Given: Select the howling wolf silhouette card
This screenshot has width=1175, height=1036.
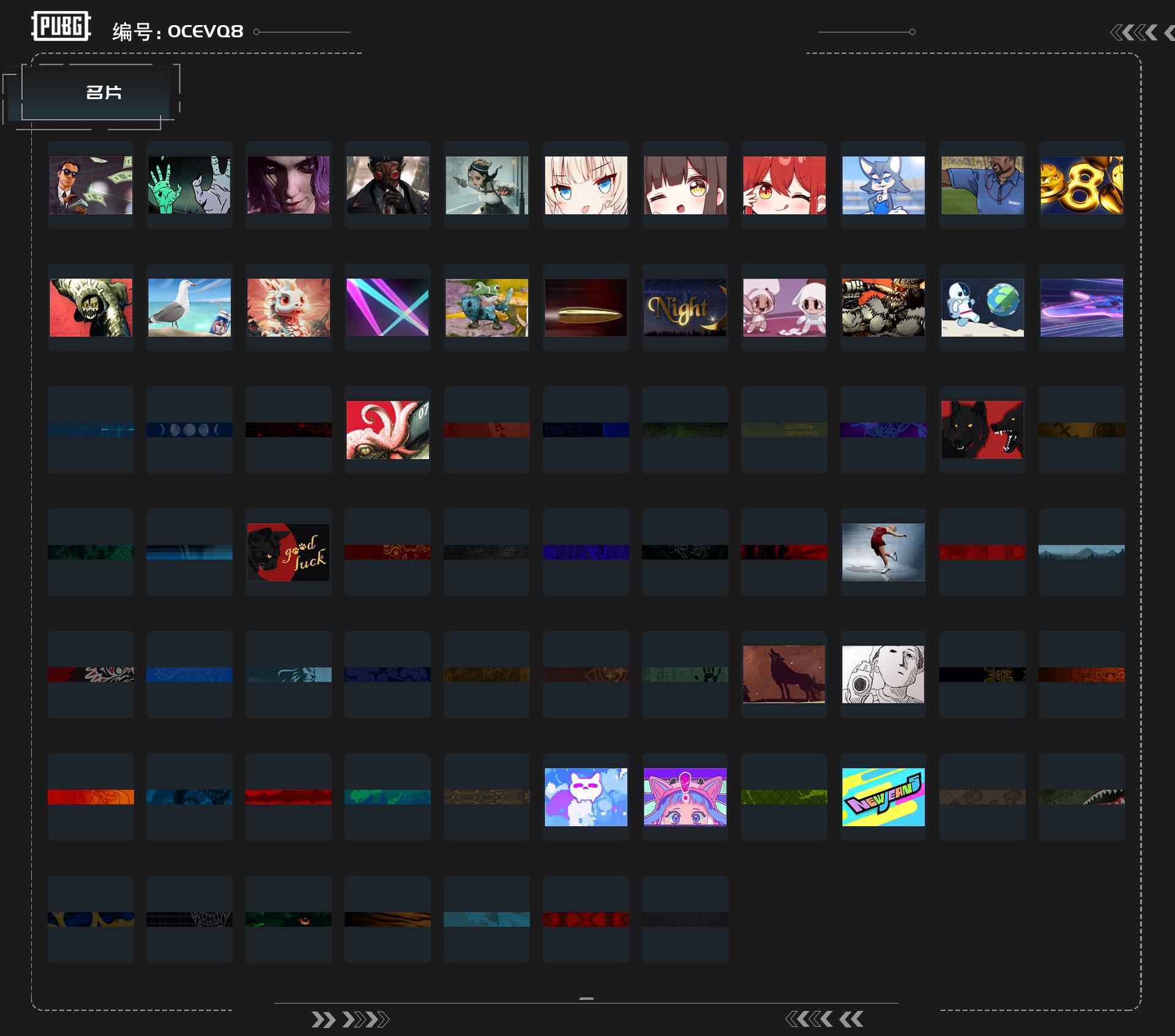Looking at the screenshot, I should [785, 674].
